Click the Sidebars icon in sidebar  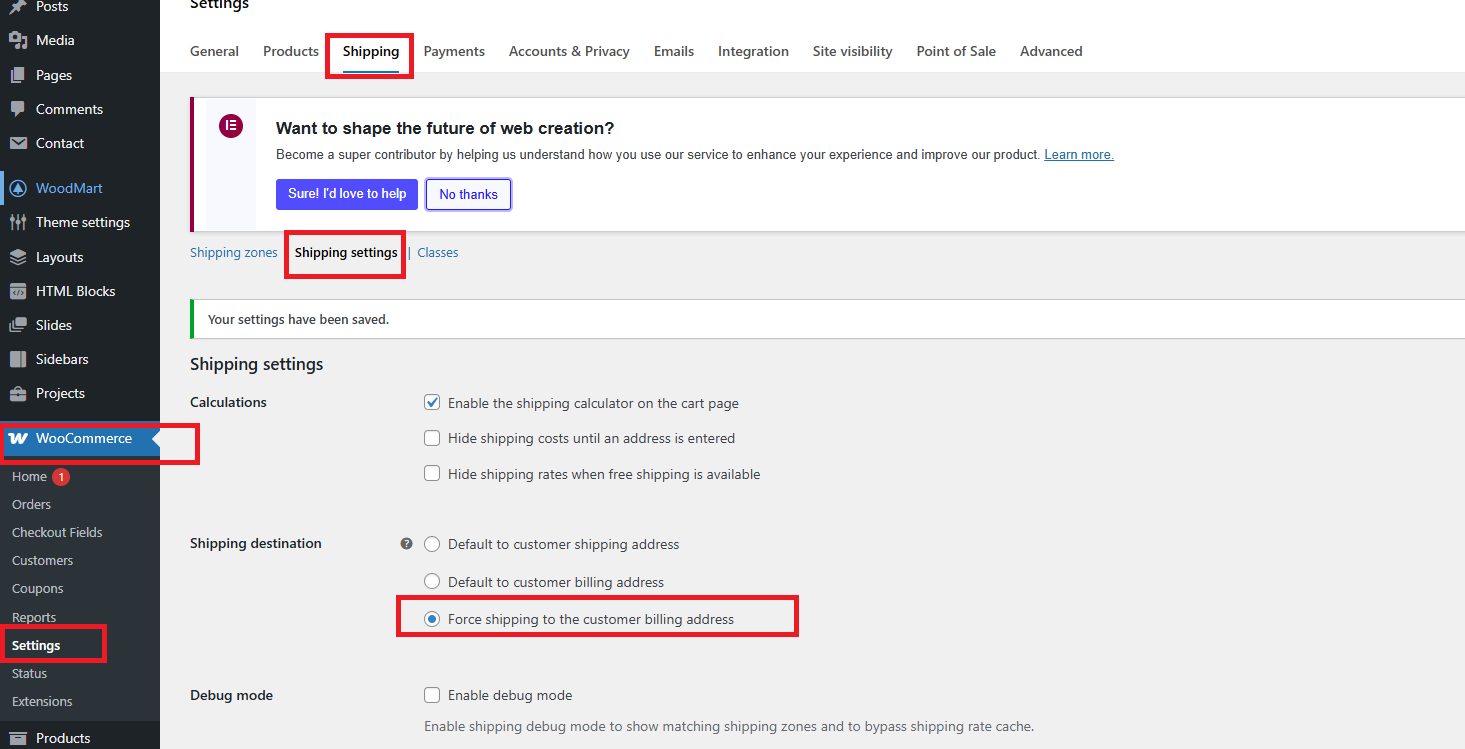(18, 359)
